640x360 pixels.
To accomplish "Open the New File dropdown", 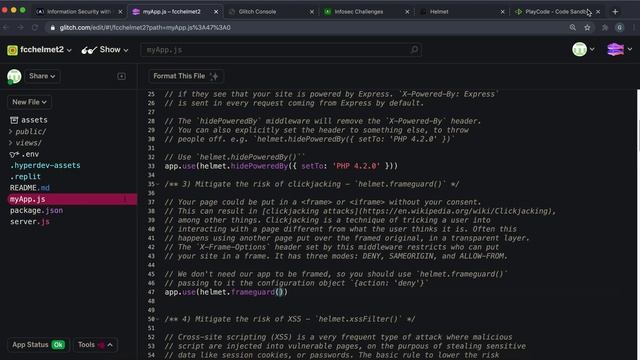I will pyautogui.click(x=29, y=102).
